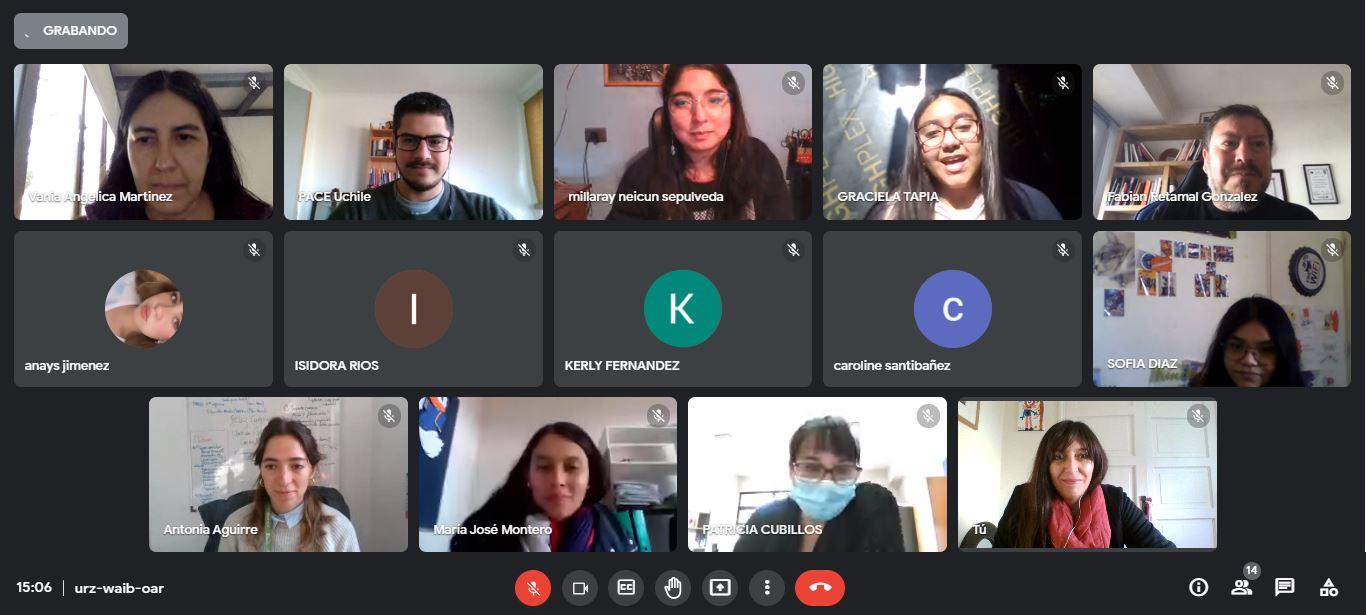Turn on captions with the CC button

(x=627, y=588)
